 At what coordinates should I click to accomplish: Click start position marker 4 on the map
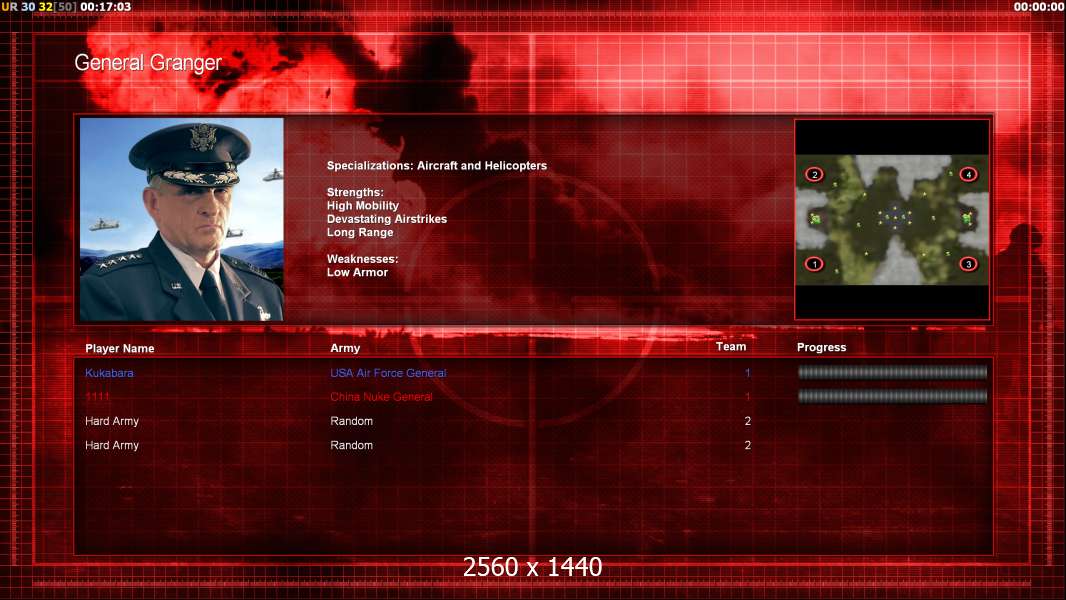pyautogui.click(x=968, y=175)
